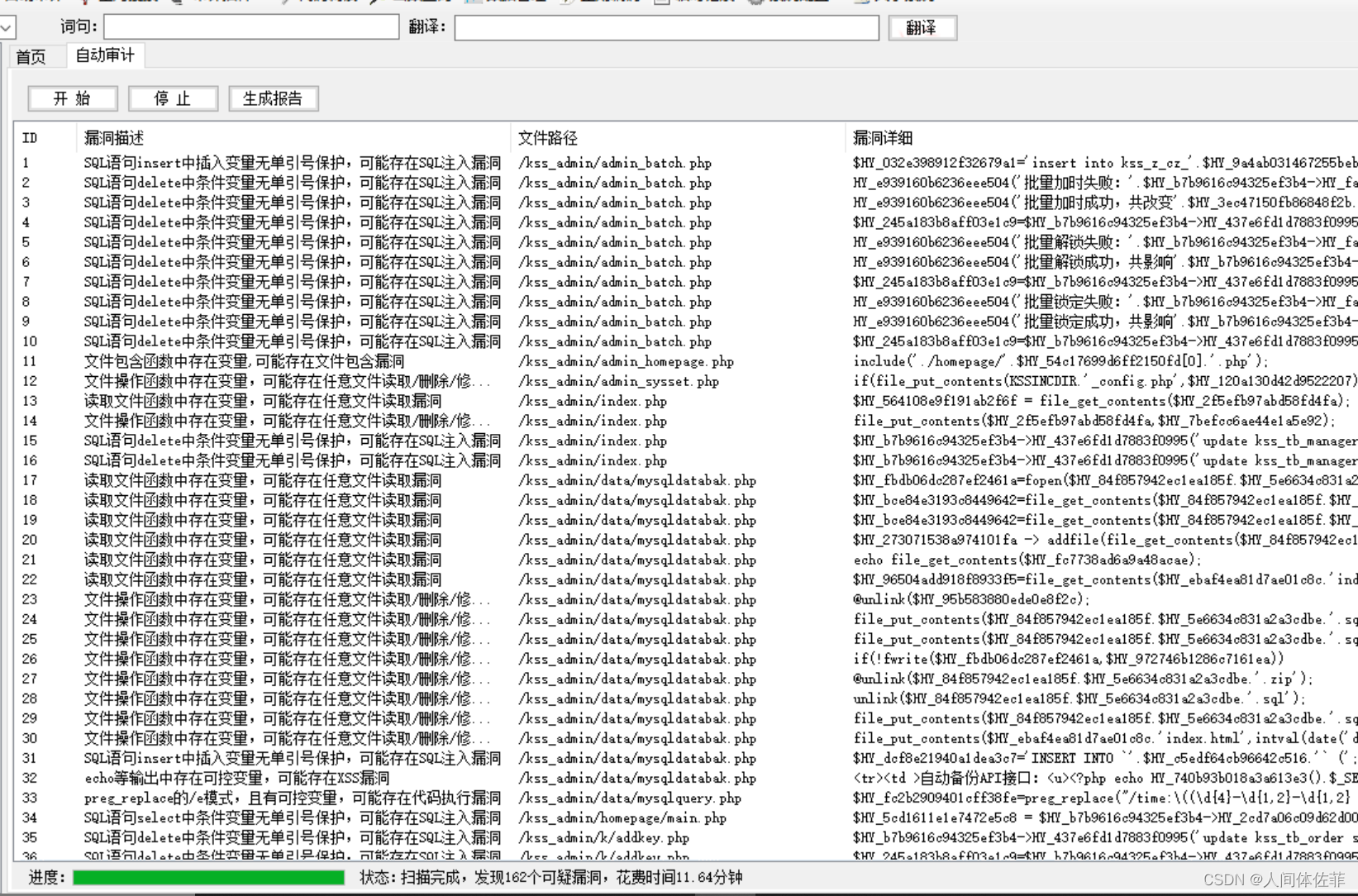Select row 34 SQL语句select description
The image size is (1358, 896).
coord(293,817)
